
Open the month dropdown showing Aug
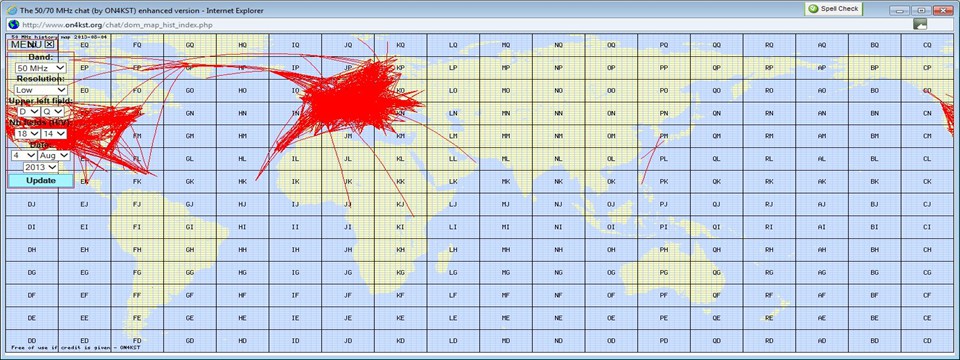[54, 156]
